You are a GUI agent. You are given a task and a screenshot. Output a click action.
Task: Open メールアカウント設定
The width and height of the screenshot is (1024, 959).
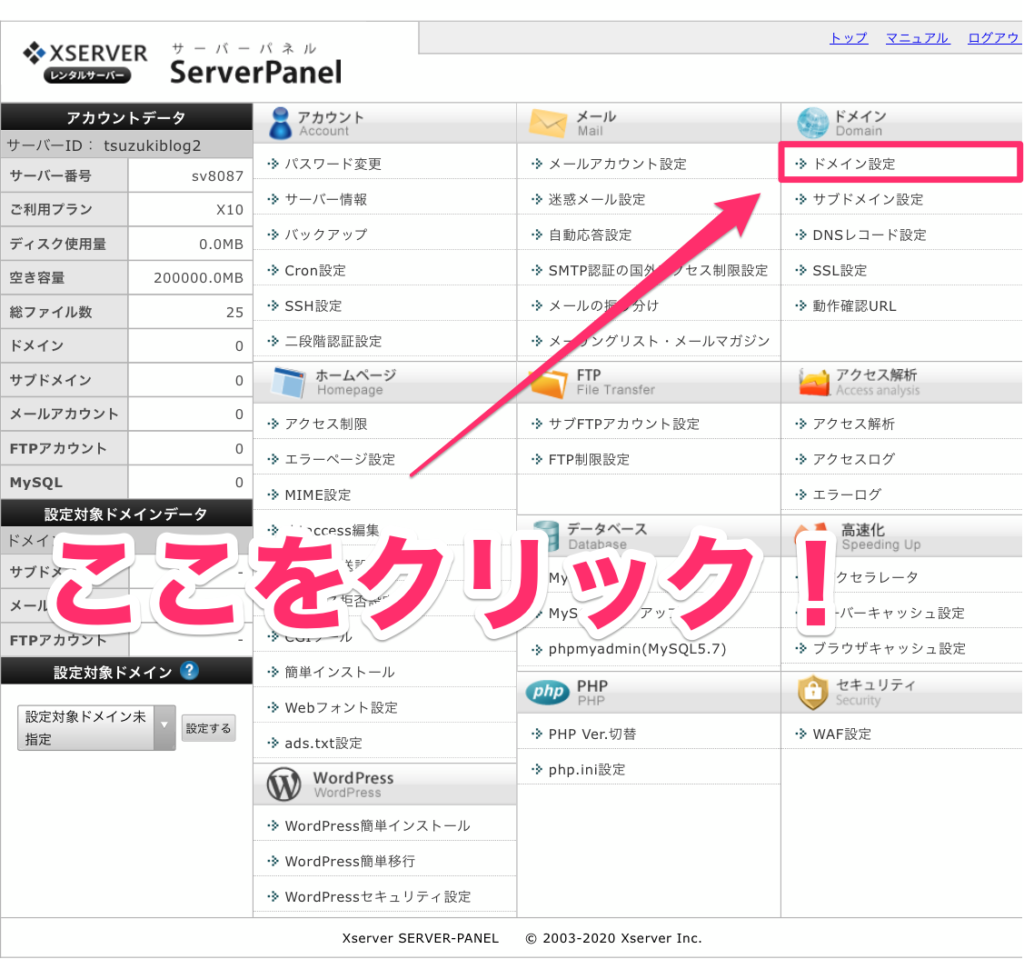617,163
